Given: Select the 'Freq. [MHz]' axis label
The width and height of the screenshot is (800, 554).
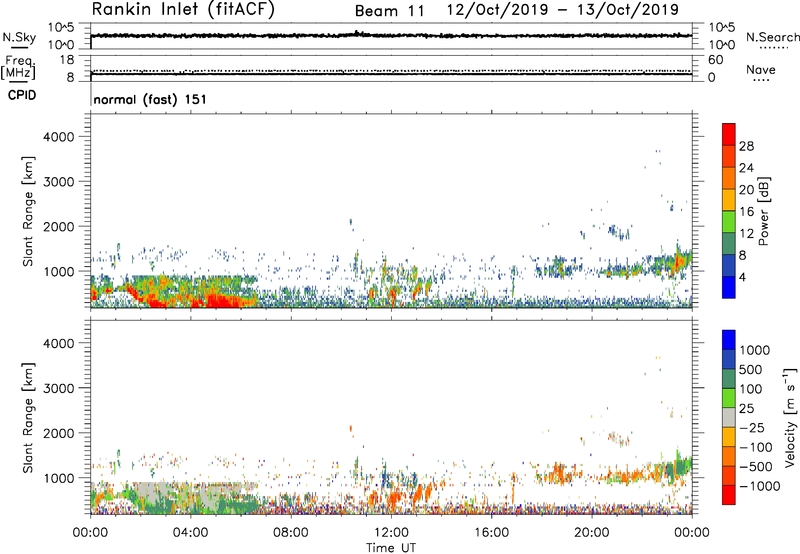Looking at the screenshot, I should click(x=19, y=67).
